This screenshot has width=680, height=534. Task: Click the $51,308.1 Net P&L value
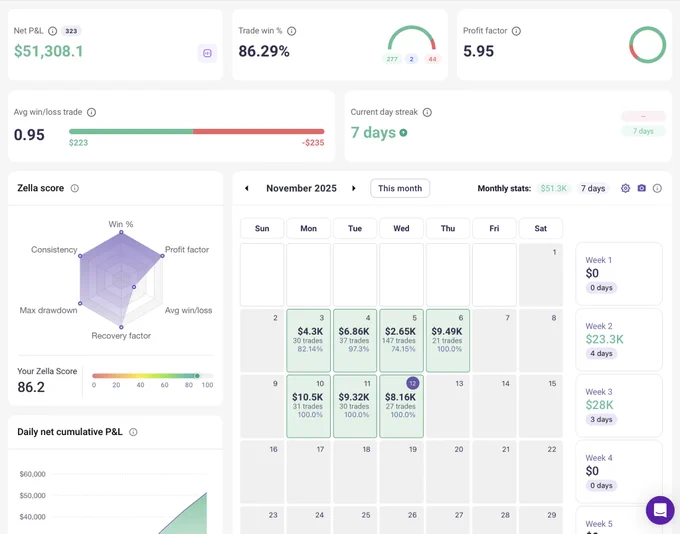[x=48, y=51]
